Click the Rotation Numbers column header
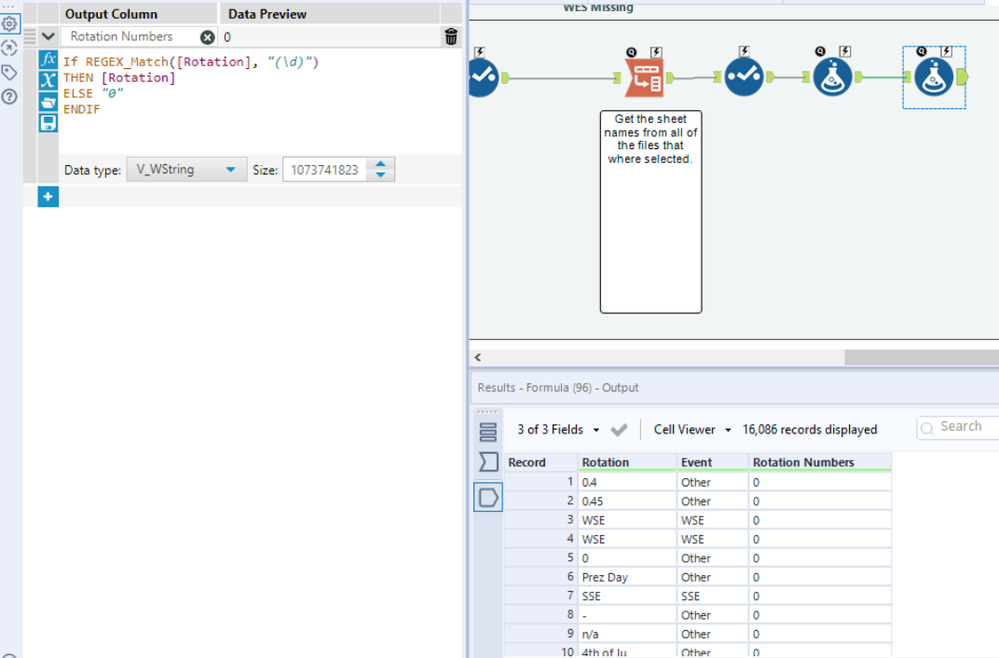The height and width of the screenshot is (658, 999). point(820,462)
